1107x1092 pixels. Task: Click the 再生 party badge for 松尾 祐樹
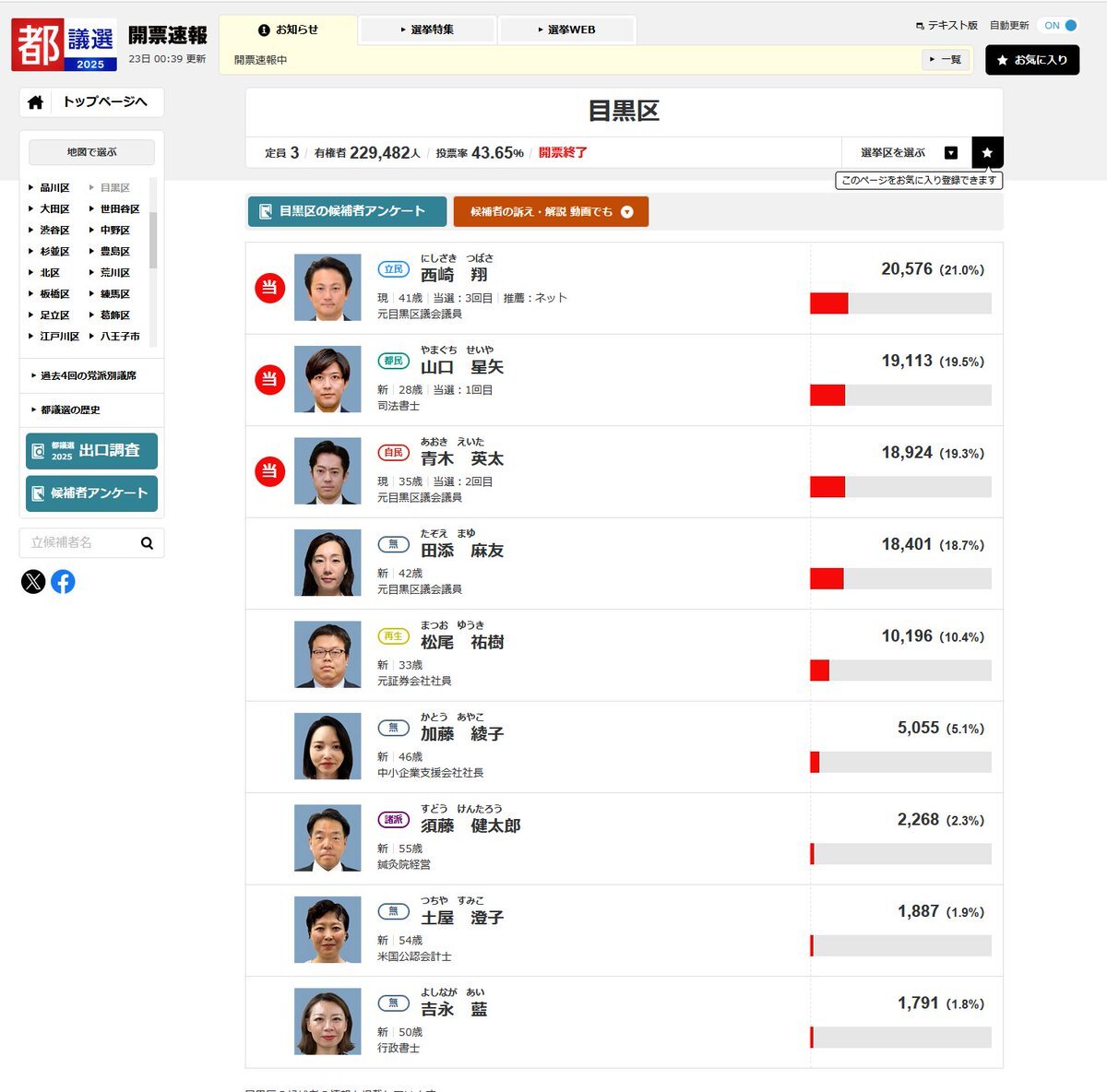(394, 636)
